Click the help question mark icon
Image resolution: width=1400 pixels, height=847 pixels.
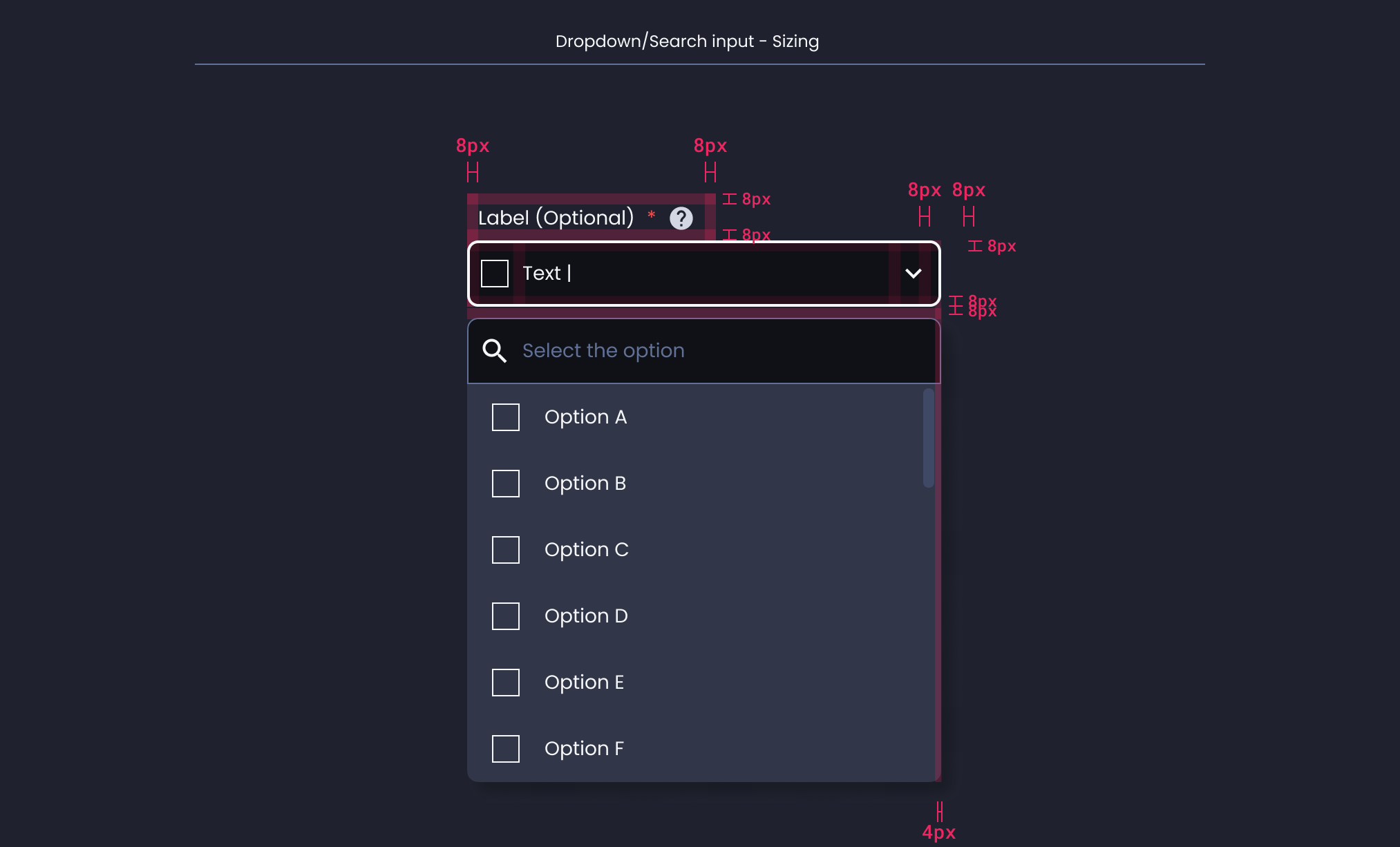(681, 218)
